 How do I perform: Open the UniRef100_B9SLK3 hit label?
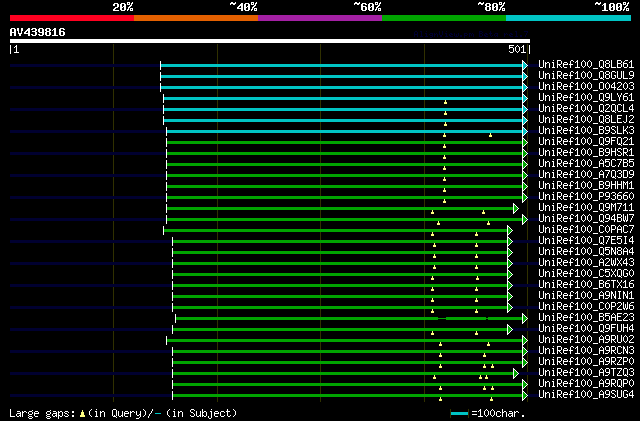pos(586,130)
